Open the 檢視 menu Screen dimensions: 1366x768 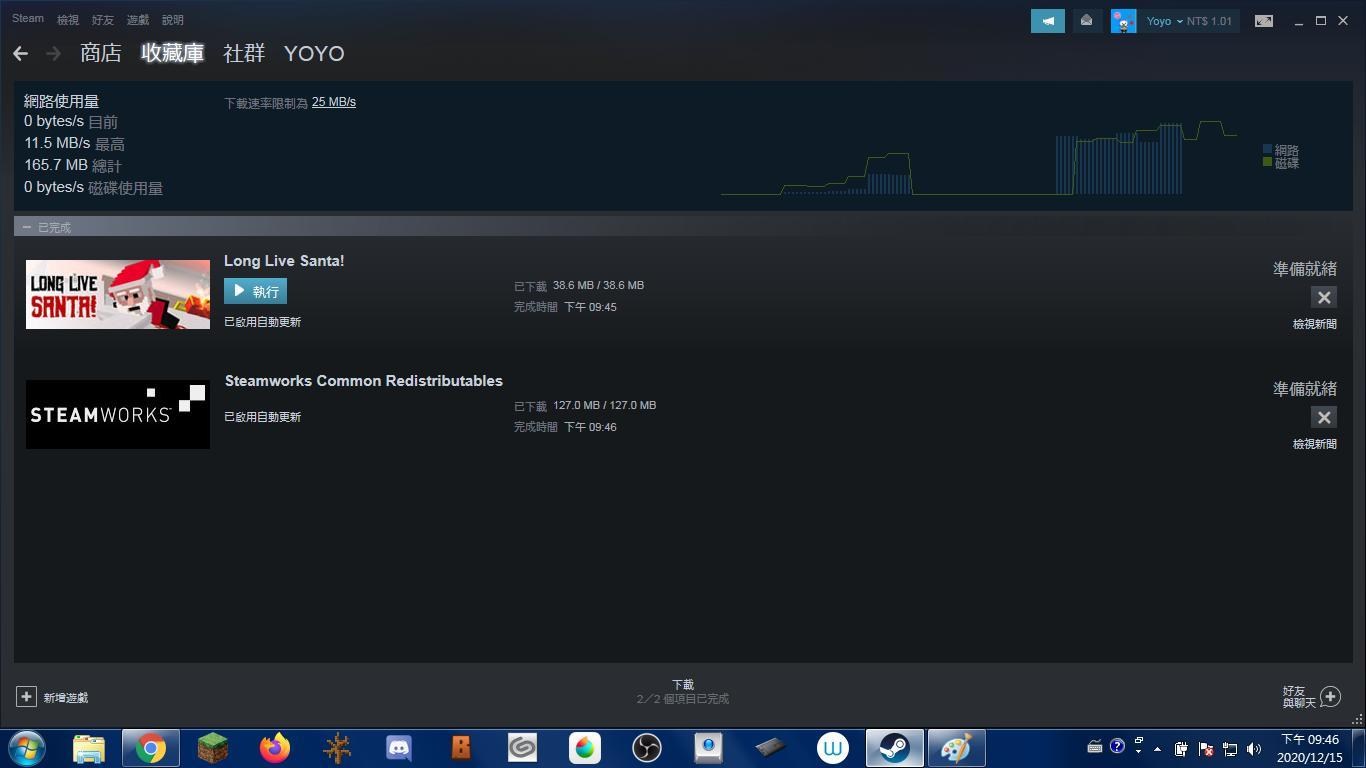[x=68, y=20]
